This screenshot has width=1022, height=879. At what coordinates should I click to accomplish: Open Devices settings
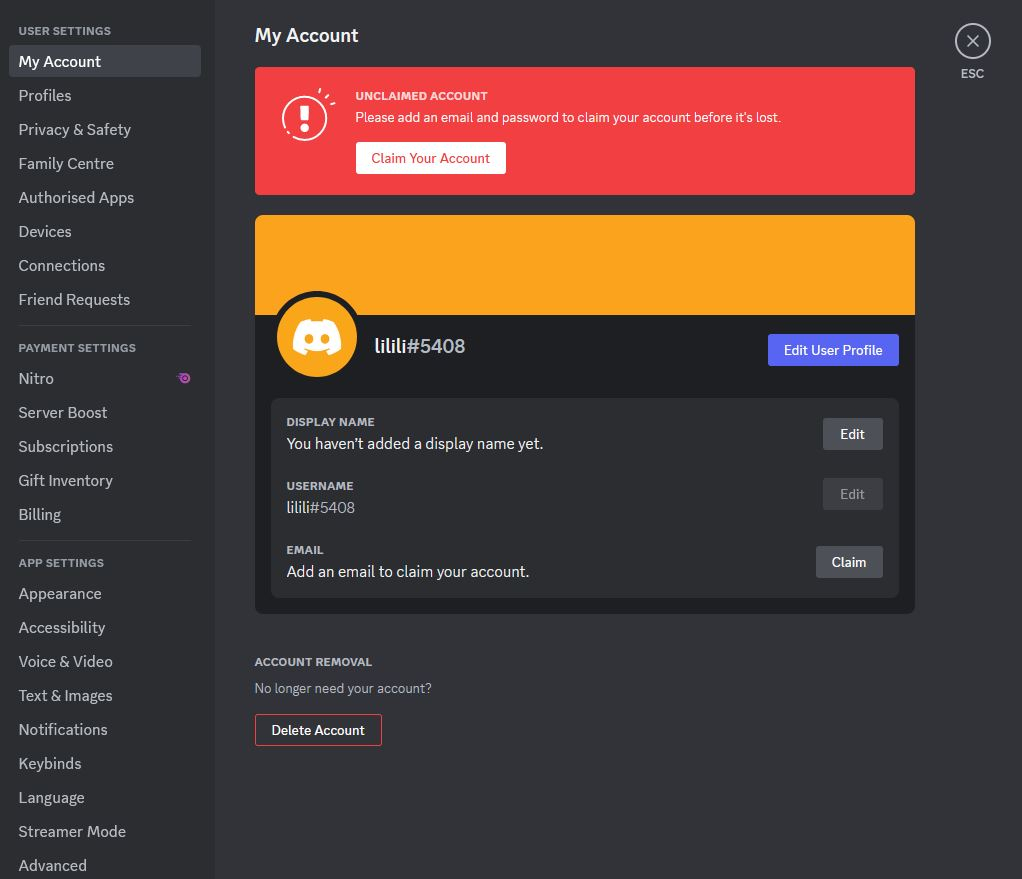point(105,231)
